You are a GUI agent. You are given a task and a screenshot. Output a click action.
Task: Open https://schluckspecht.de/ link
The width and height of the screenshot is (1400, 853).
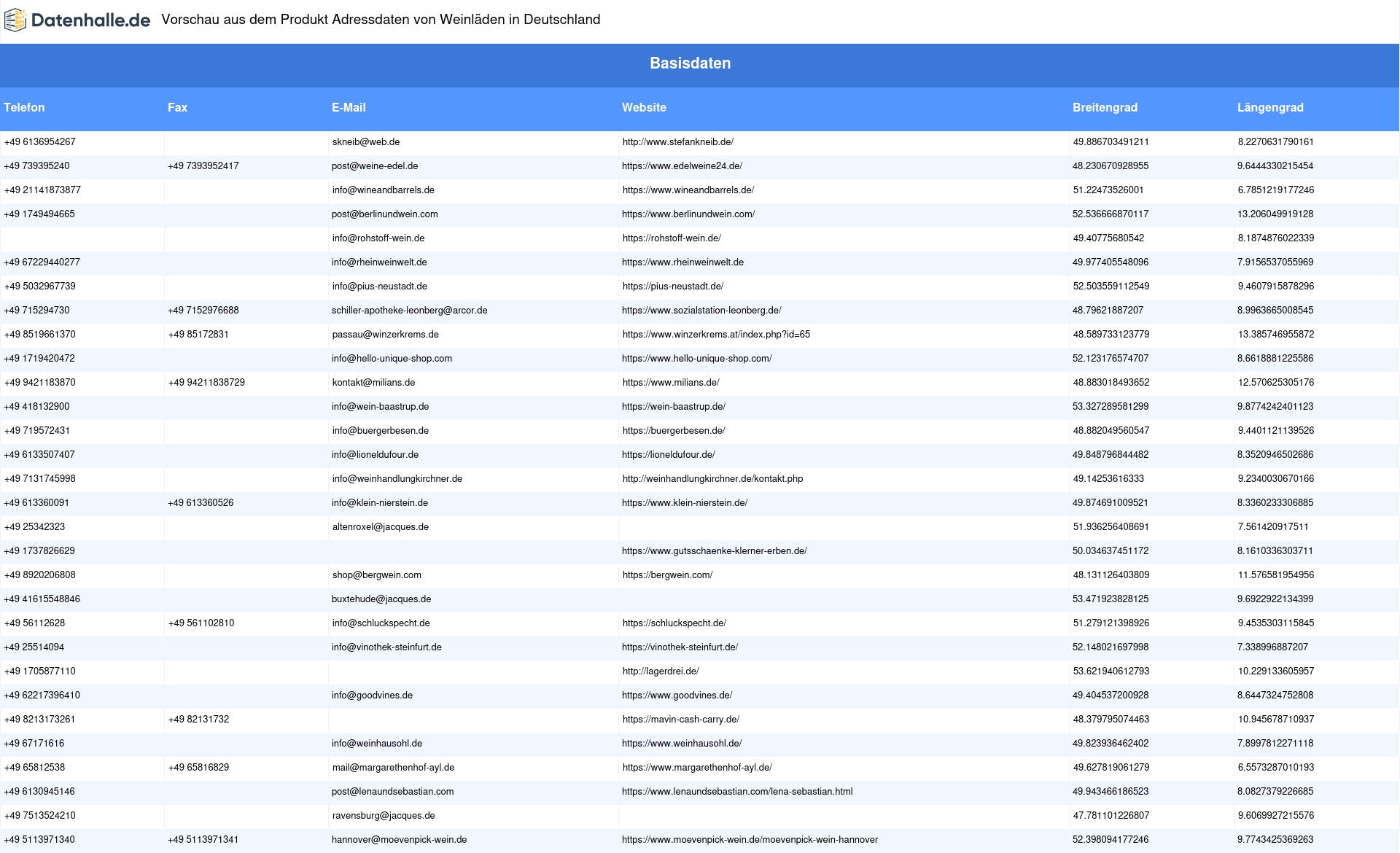[674, 623]
